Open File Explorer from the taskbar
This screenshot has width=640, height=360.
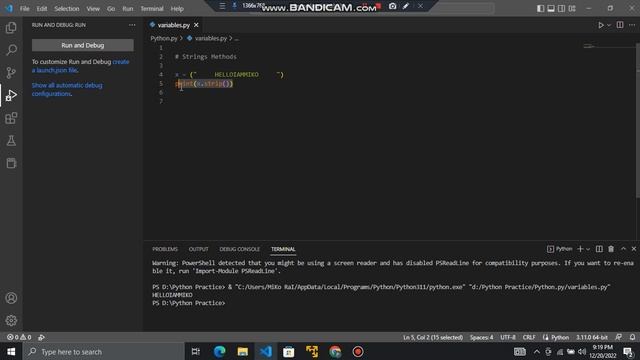point(242,351)
